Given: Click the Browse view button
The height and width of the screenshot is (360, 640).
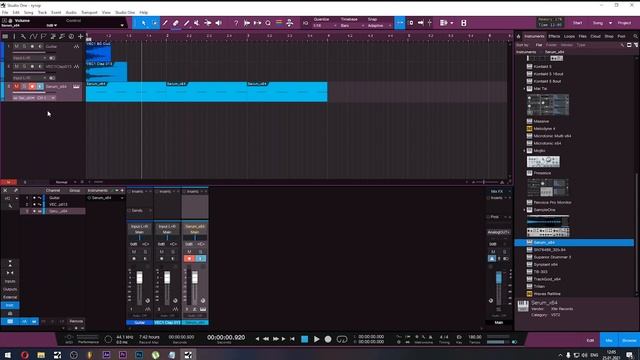Looking at the screenshot, I should point(629,340).
